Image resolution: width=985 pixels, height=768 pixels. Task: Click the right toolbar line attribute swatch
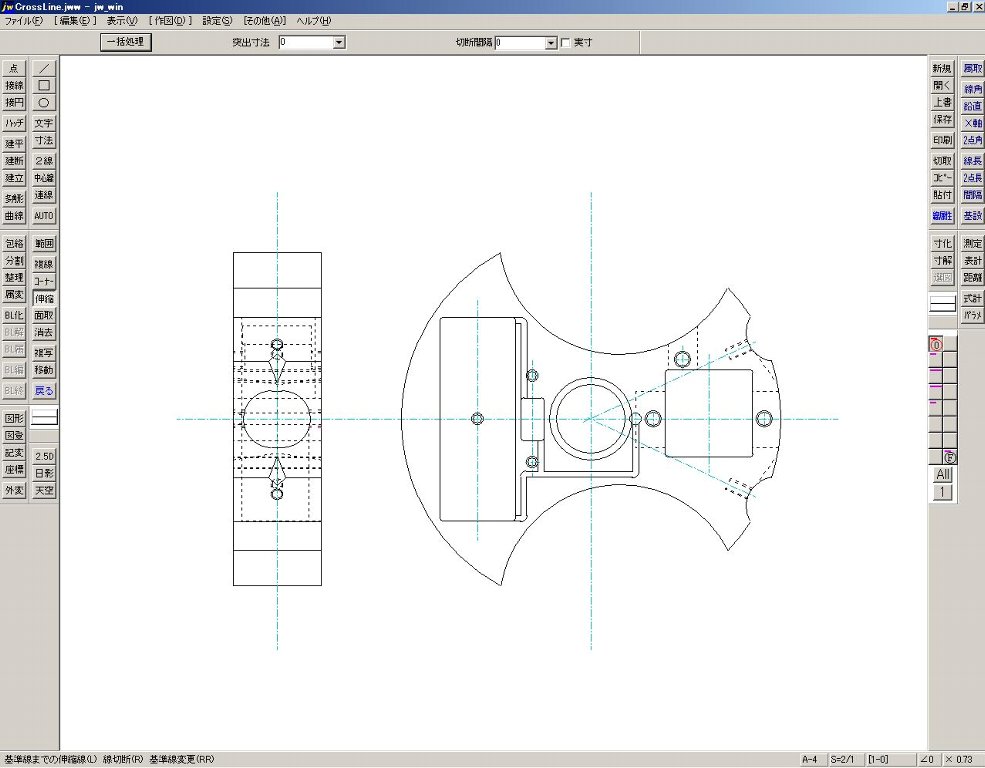coord(942,304)
